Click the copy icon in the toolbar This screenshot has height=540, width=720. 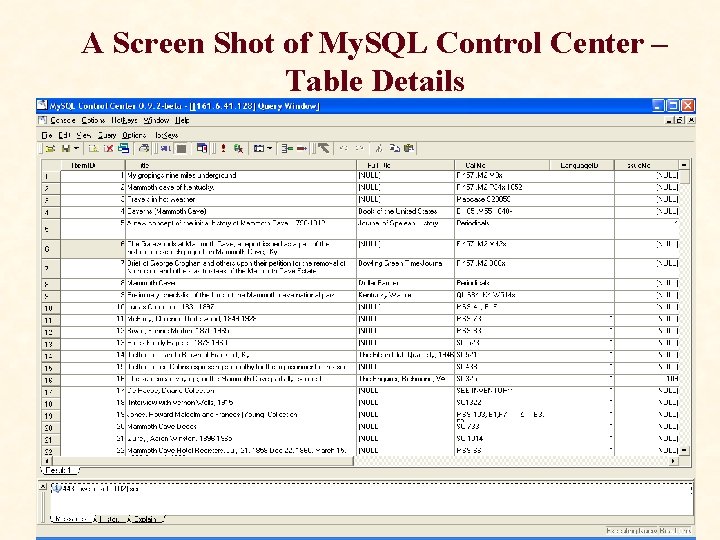point(394,148)
